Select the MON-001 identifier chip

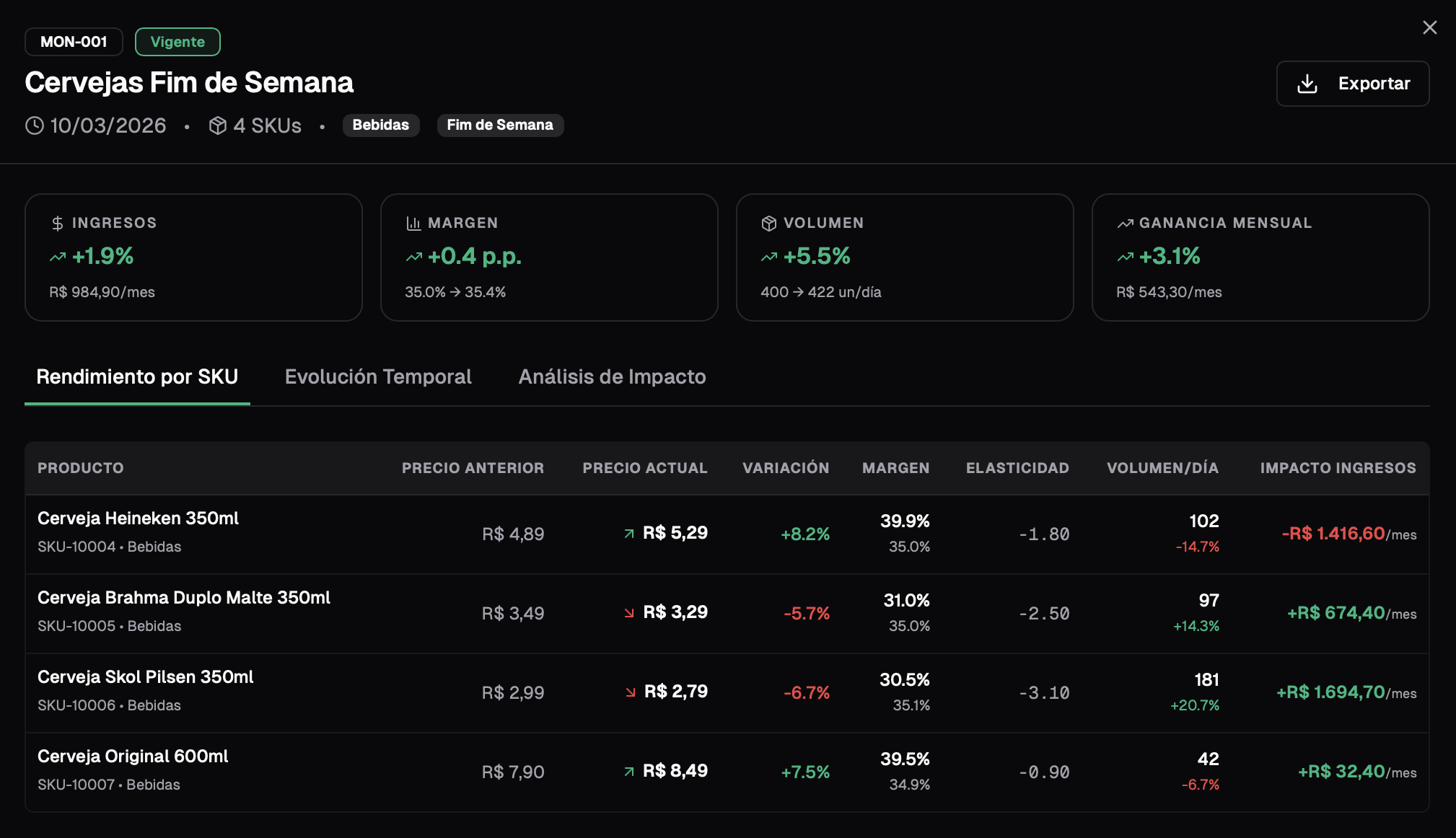[x=74, y=41]
